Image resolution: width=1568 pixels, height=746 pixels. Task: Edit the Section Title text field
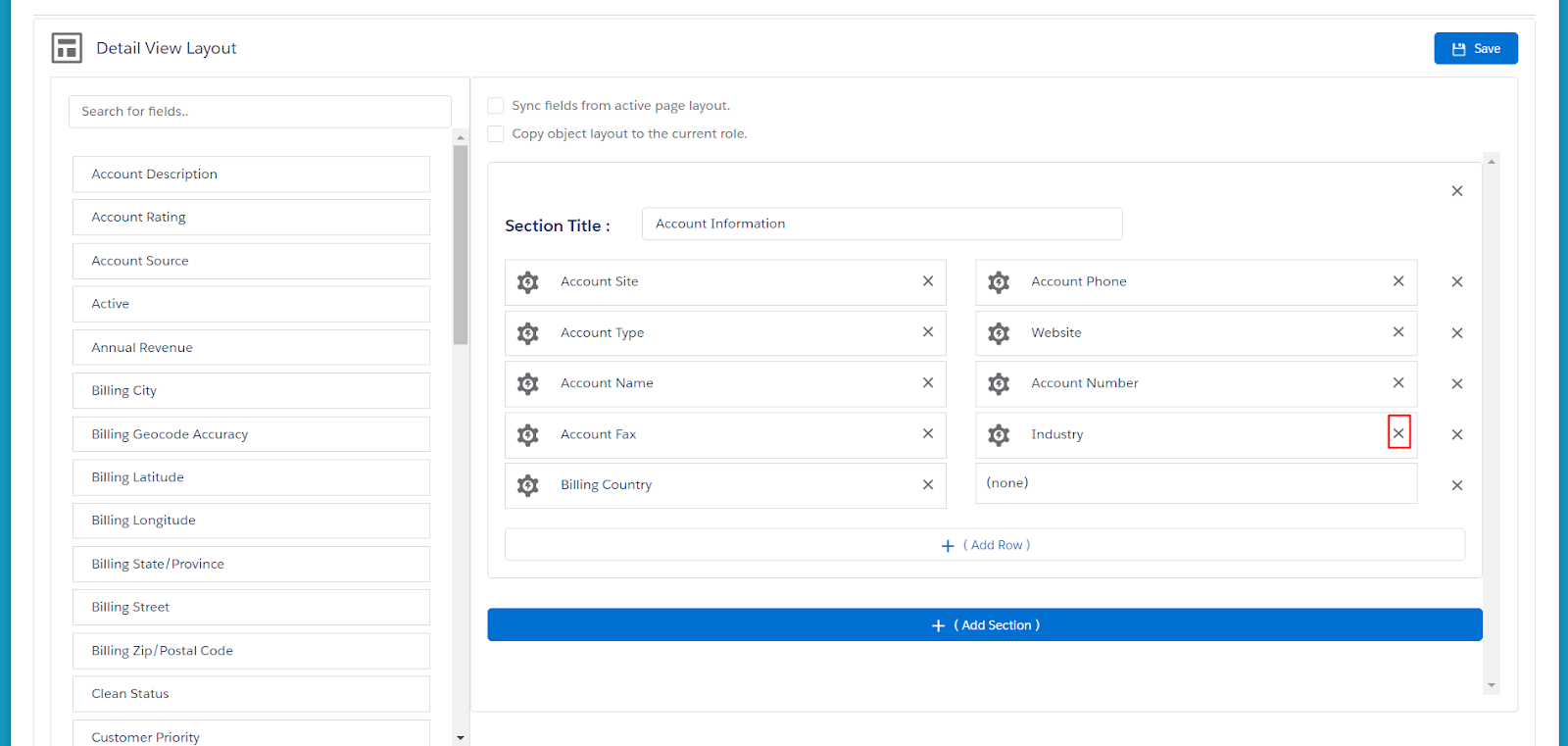coord(881,224)
